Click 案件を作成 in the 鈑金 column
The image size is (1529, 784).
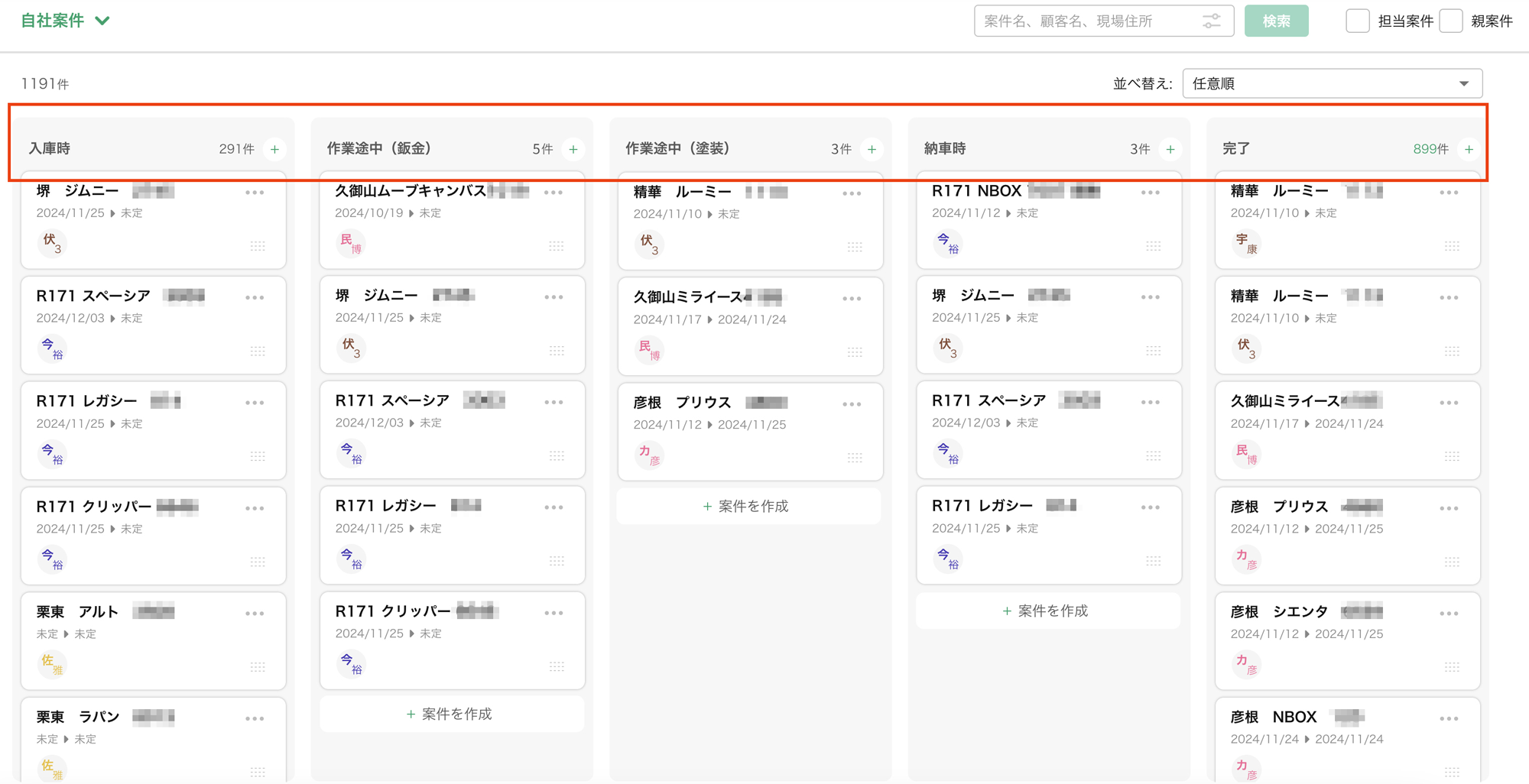click(x=451, y=714)
